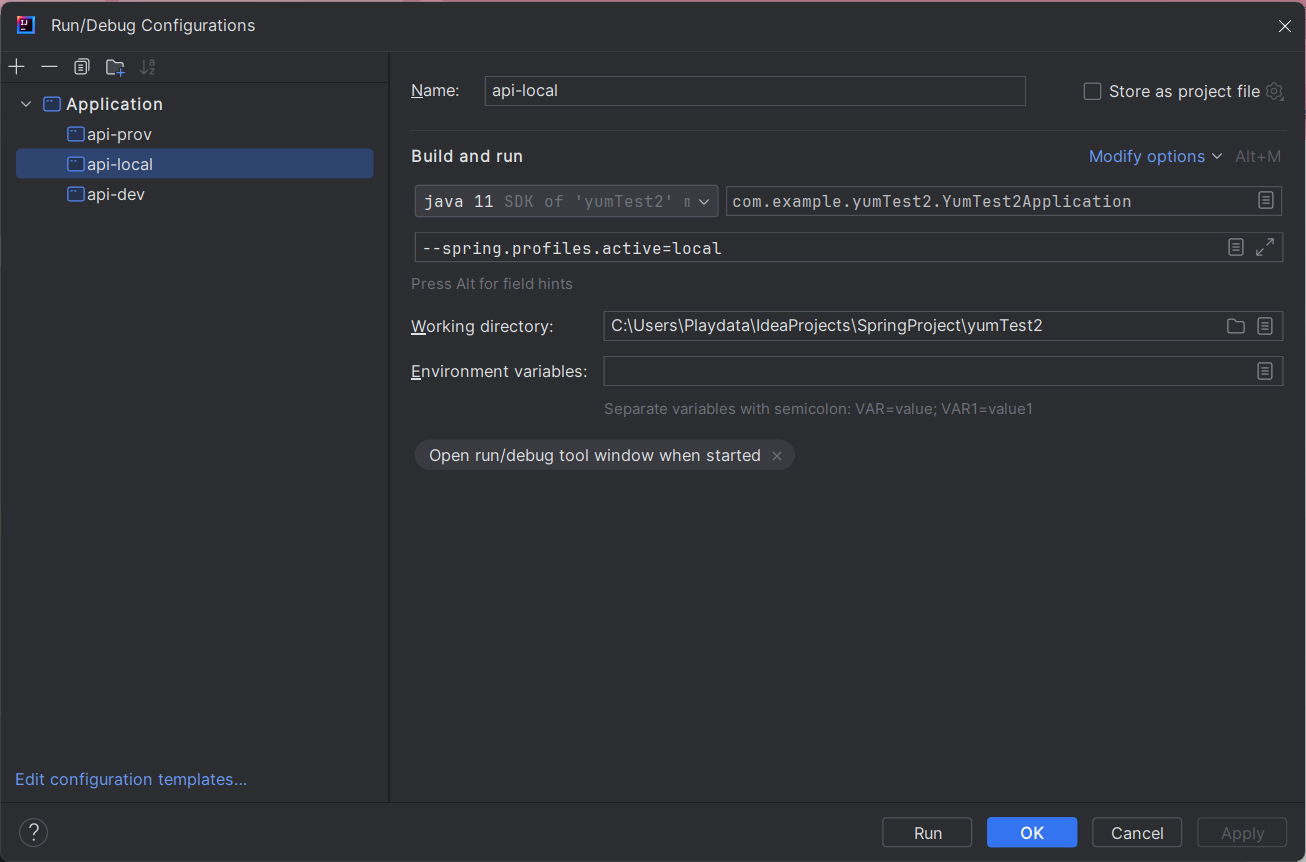
Task: Click the Apply button
Action: click(1242, 833)
